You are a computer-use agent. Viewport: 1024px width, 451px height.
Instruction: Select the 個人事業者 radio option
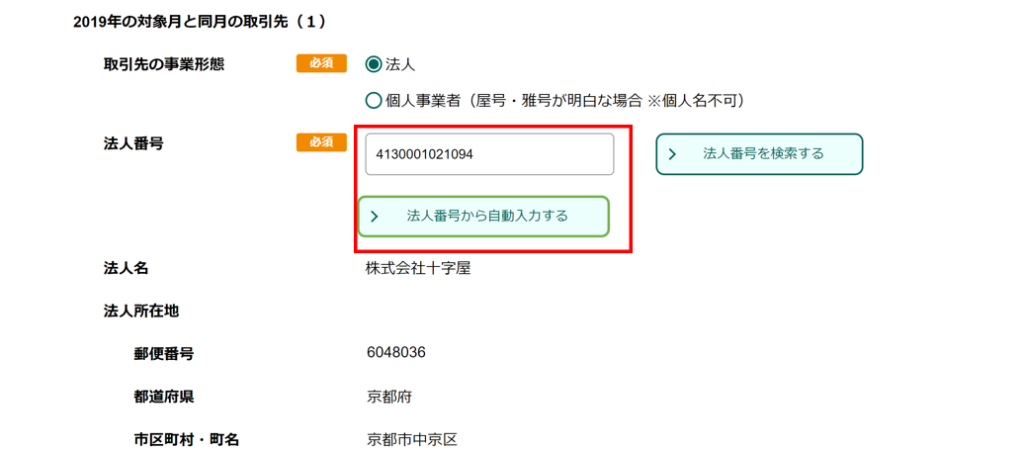[x=374, y=101]
